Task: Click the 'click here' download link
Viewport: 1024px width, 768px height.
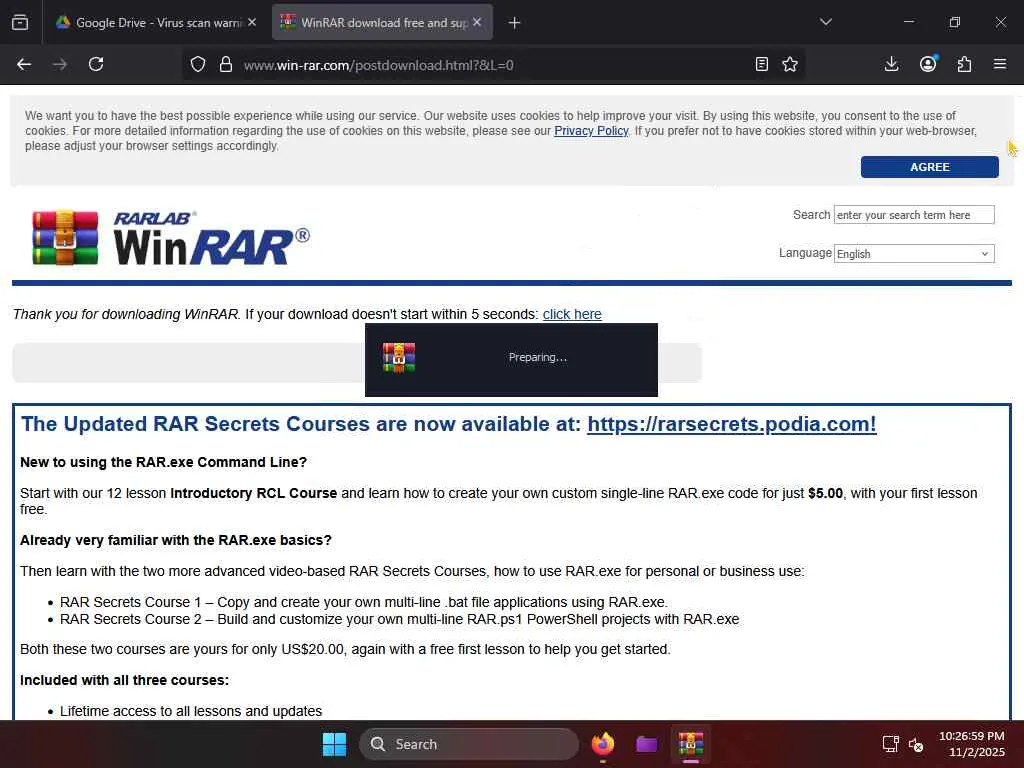Action: 572,314
